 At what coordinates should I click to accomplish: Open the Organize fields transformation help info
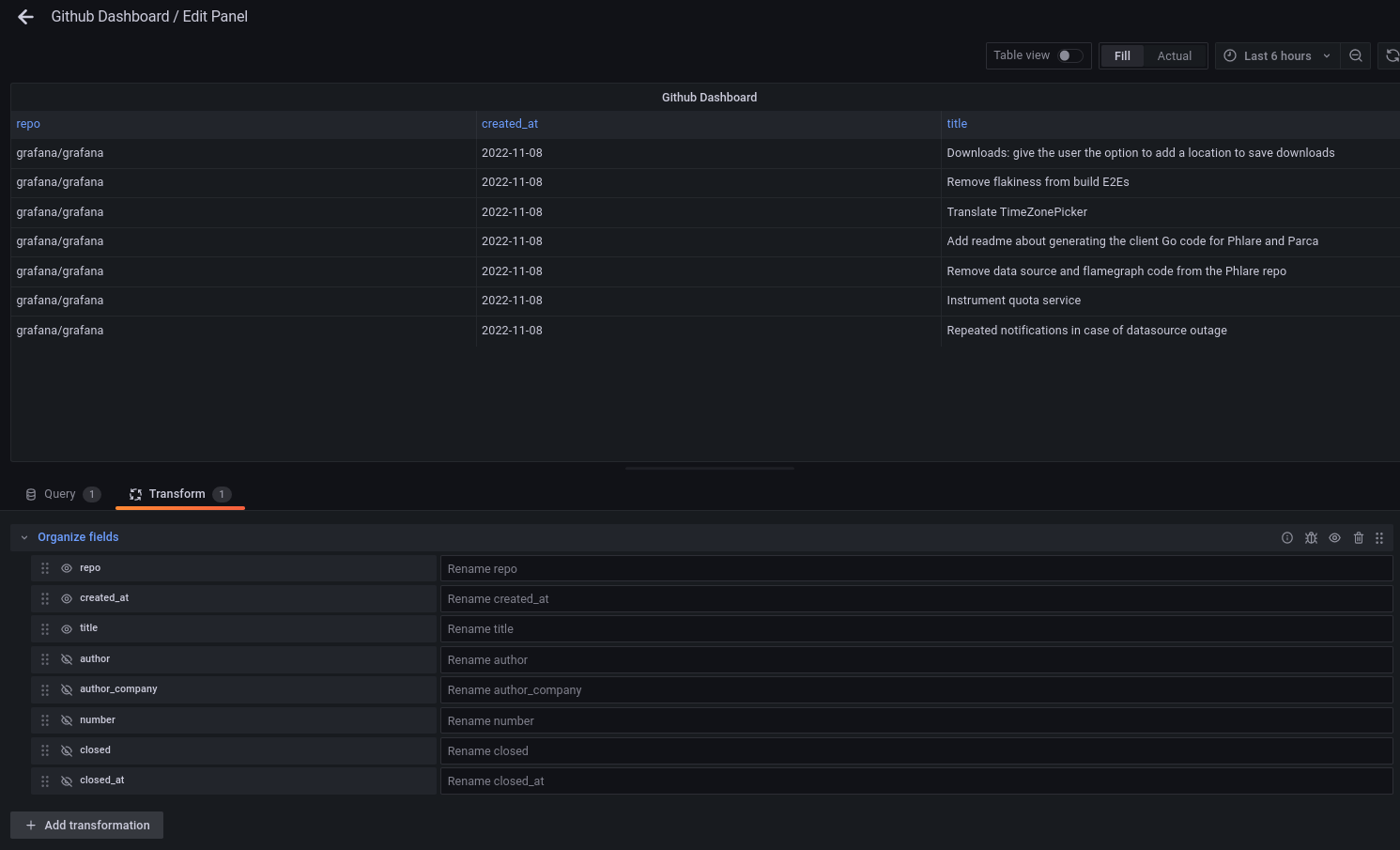[1286, 537]
